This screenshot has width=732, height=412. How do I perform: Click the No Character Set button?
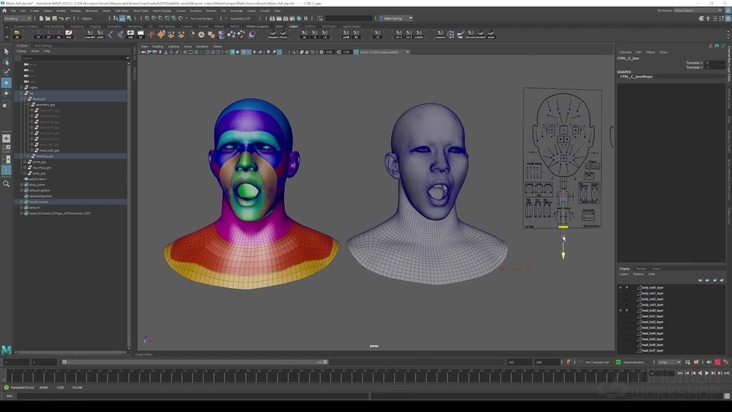(597, 362)
